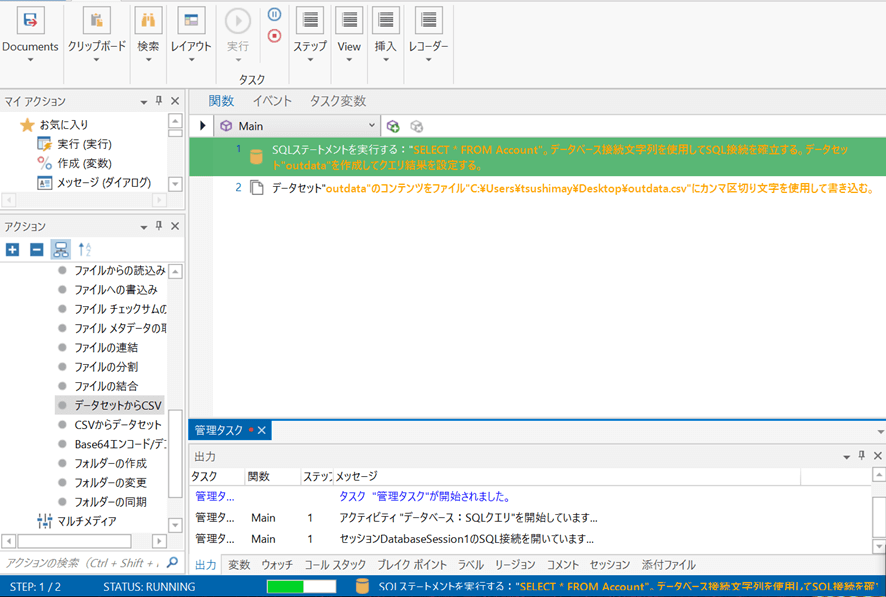Sort actions alphabetically with A-Z icon
This screenshot has height=597, width=886.
(84, 249)
